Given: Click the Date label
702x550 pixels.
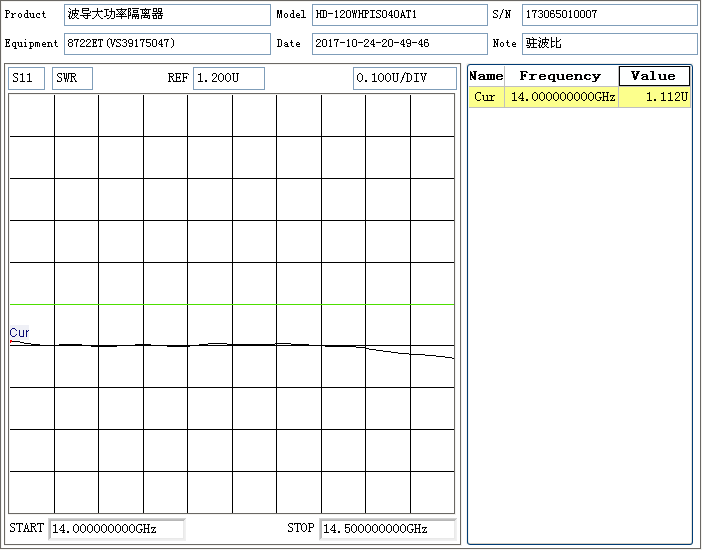Looking at the screenshot, I should point(288,43).
